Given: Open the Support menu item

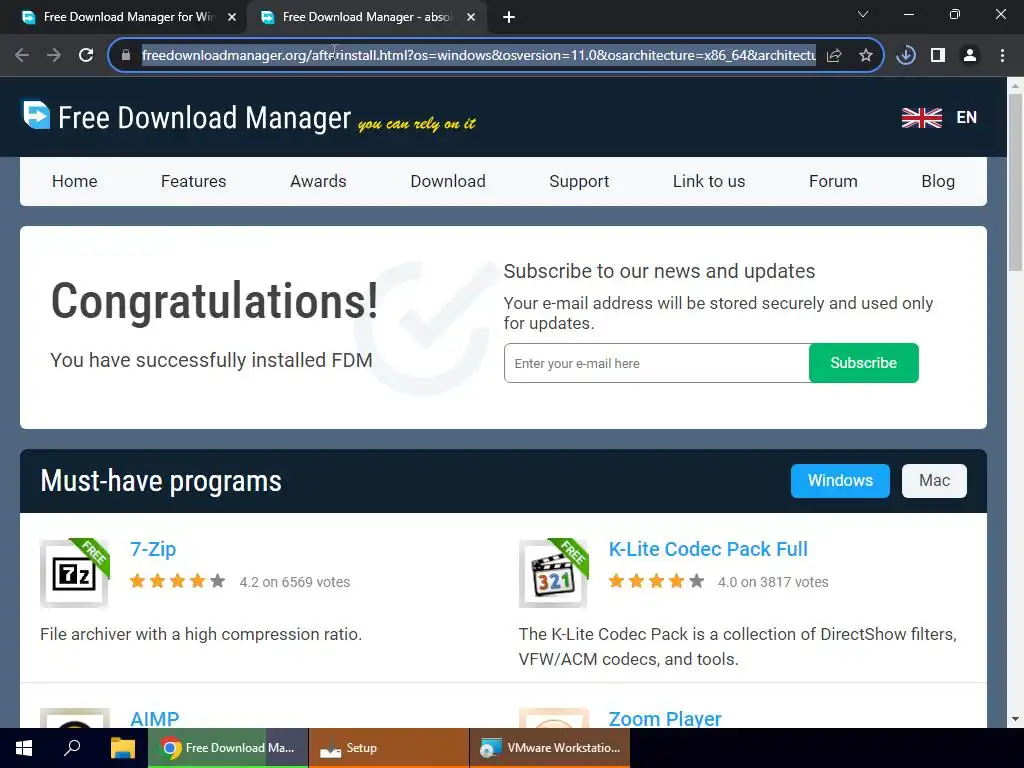Looking at the screenshot, I should pyautogui.click(x=579, y=182).
